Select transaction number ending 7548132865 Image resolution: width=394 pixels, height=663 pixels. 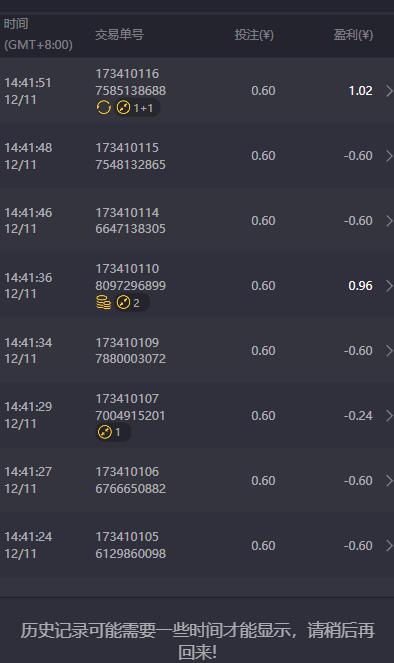click(x=130, y=156)
